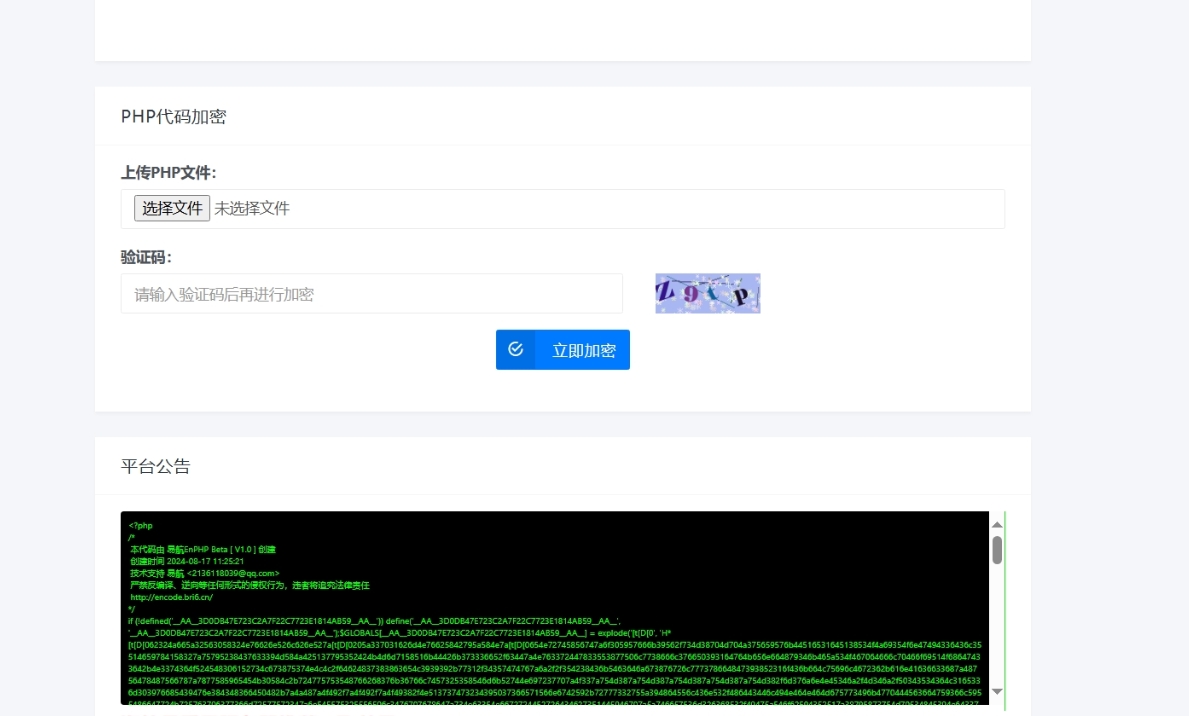
Task: Click the 技术支持 email line in code
Action: [205, 573]
